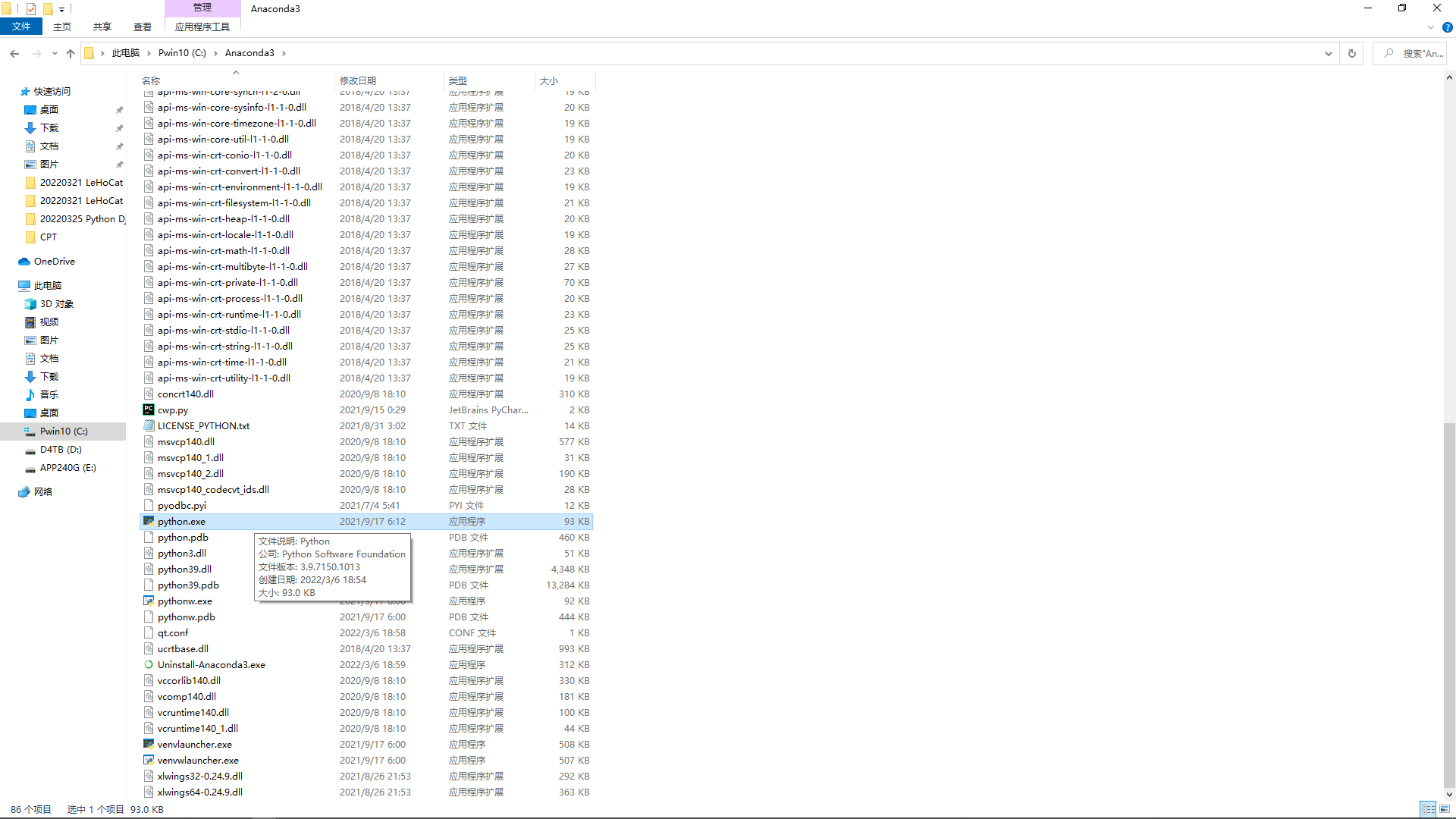Refresh the Anaconda3 folder view

1351,53
